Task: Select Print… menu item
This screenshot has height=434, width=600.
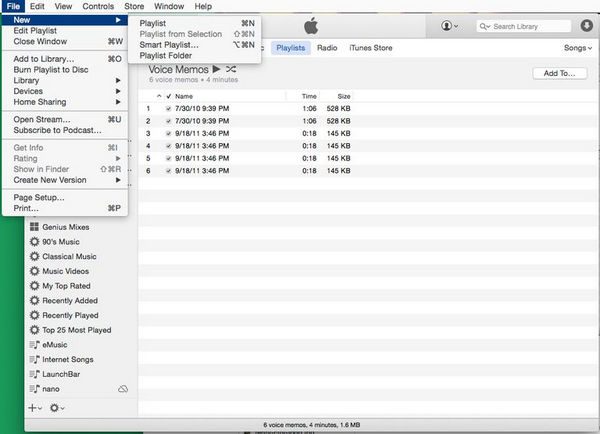Action: (x=65, y=208)
